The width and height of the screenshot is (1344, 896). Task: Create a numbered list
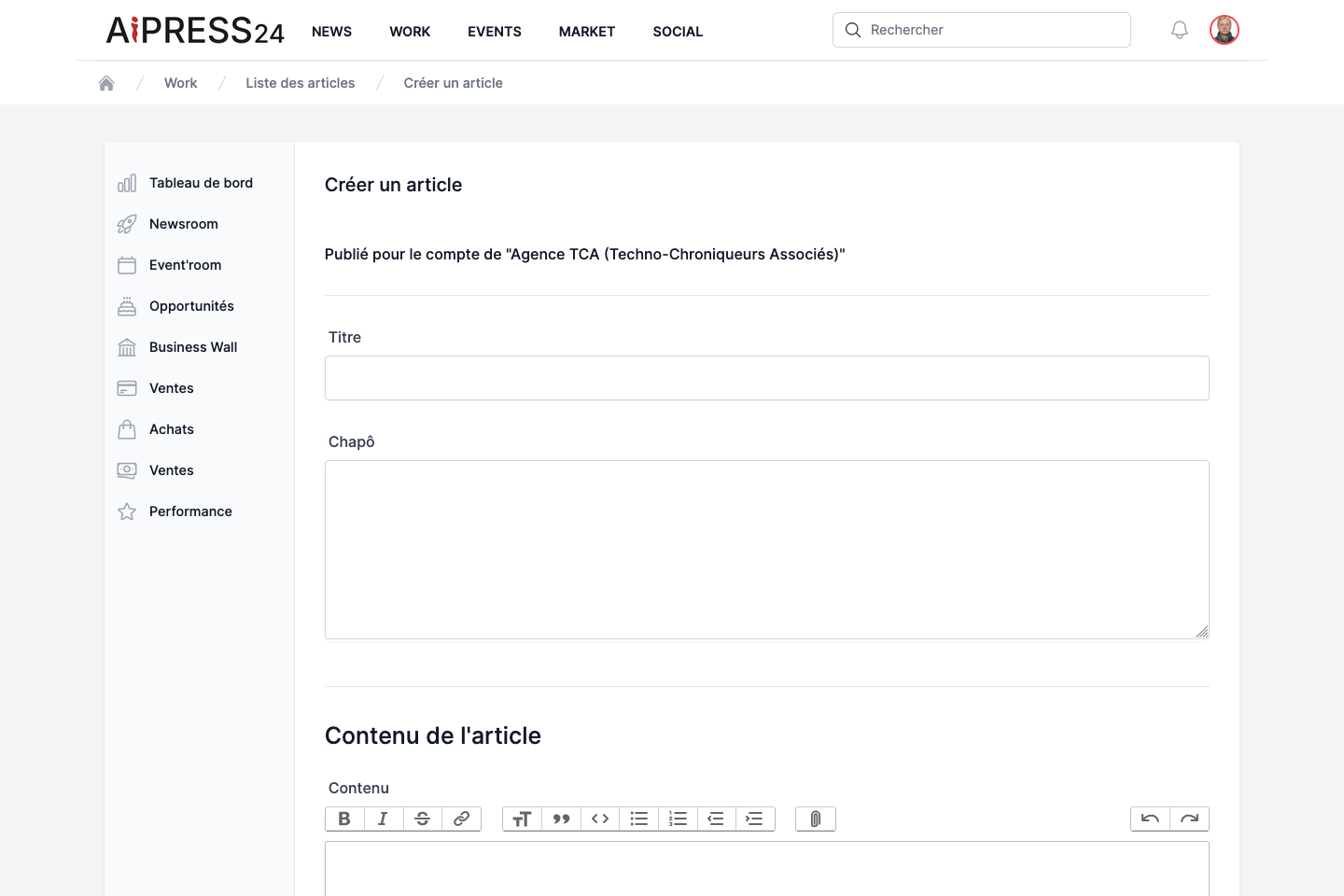678,819
